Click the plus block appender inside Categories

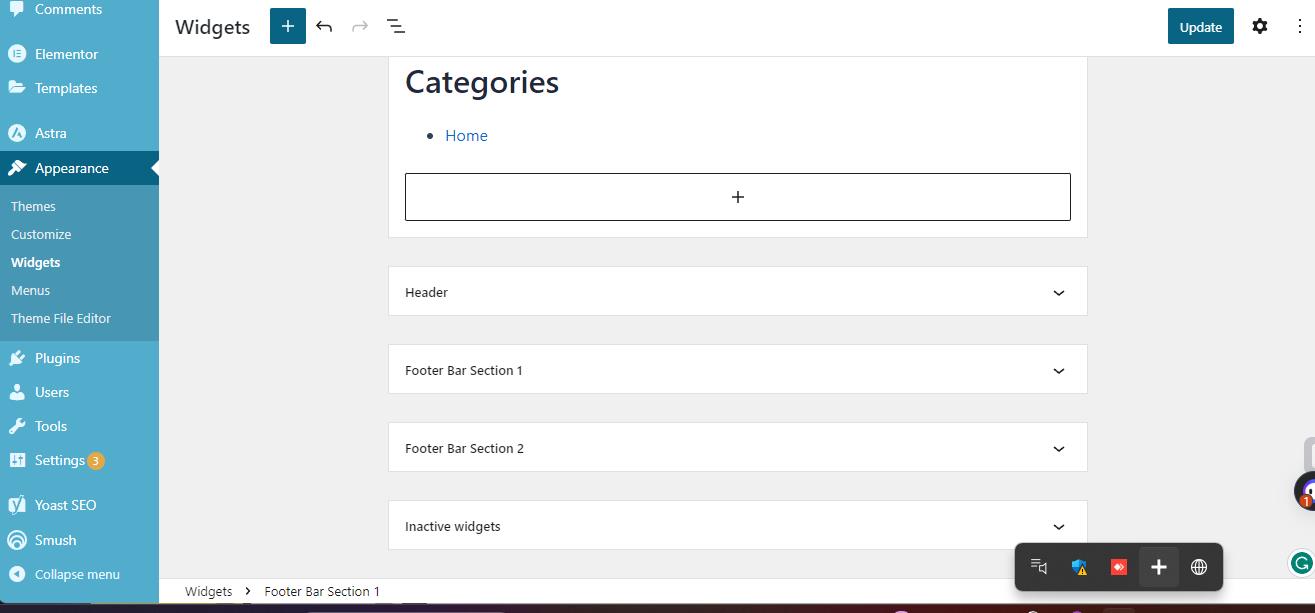click(x=737, y=196)
